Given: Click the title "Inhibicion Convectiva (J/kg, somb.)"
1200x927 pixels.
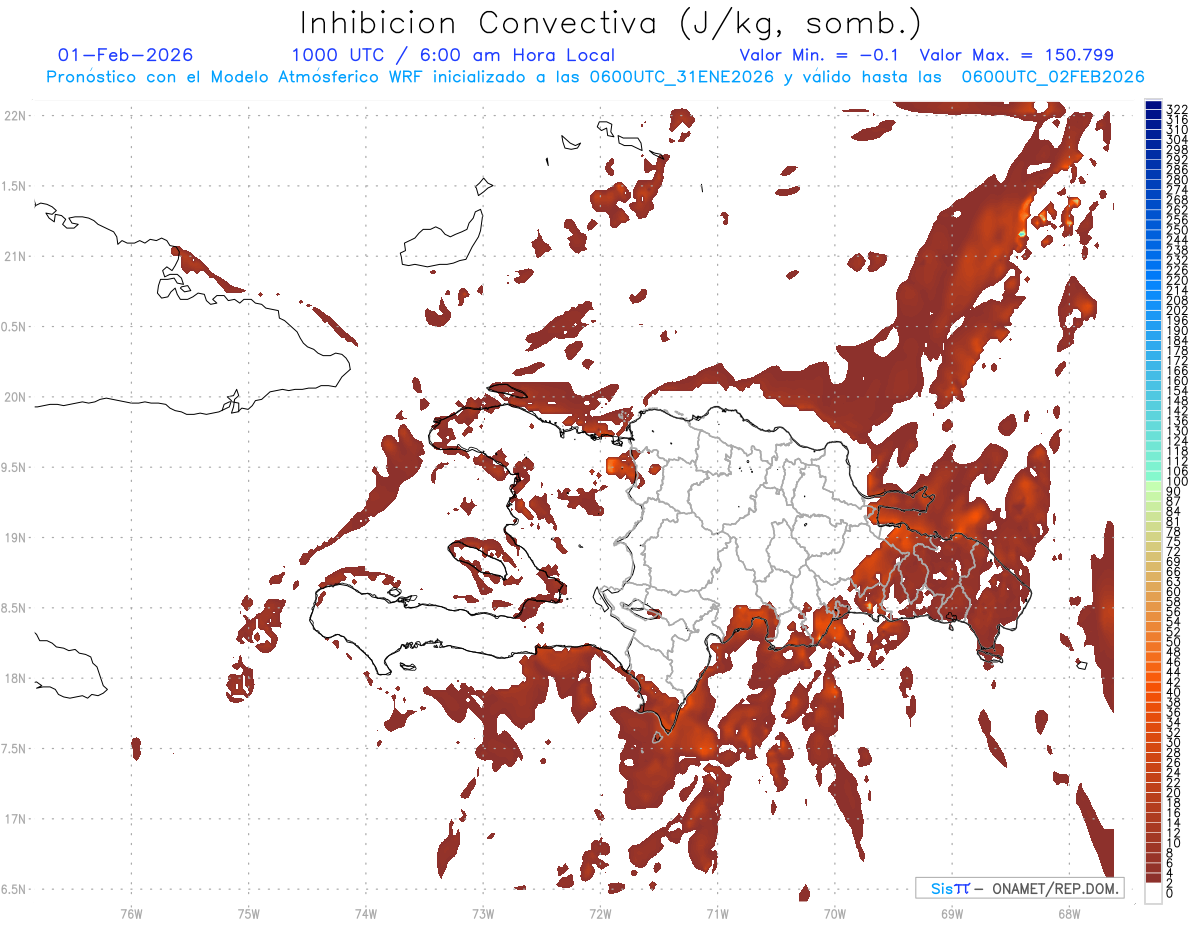Looking at the screenshot, I should click(611, 23).
